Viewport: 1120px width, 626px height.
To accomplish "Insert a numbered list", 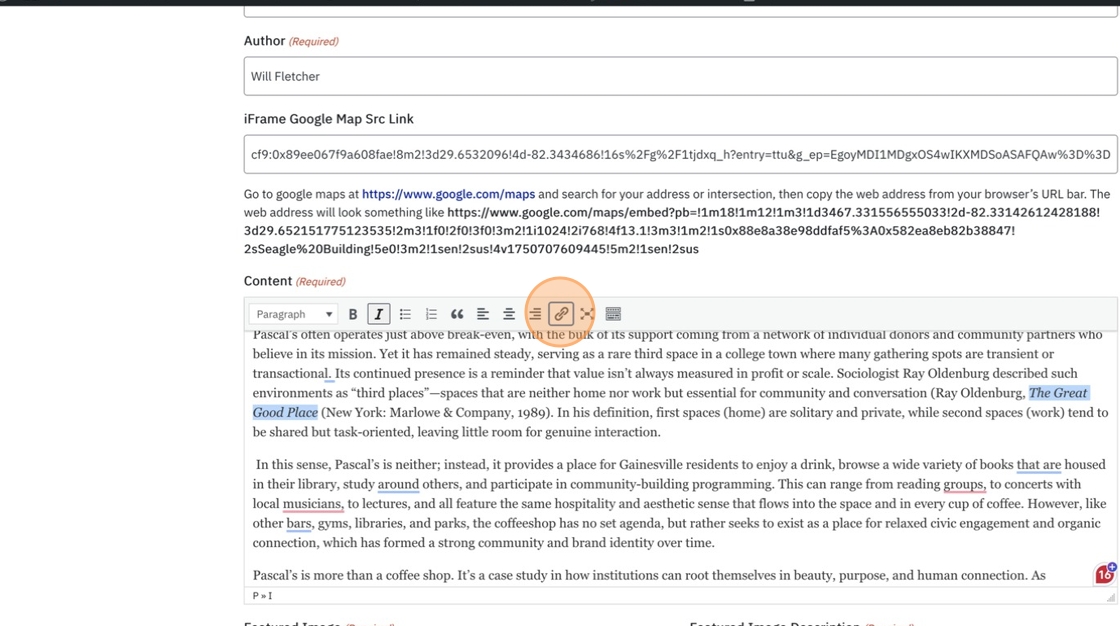I will point(431,314).
